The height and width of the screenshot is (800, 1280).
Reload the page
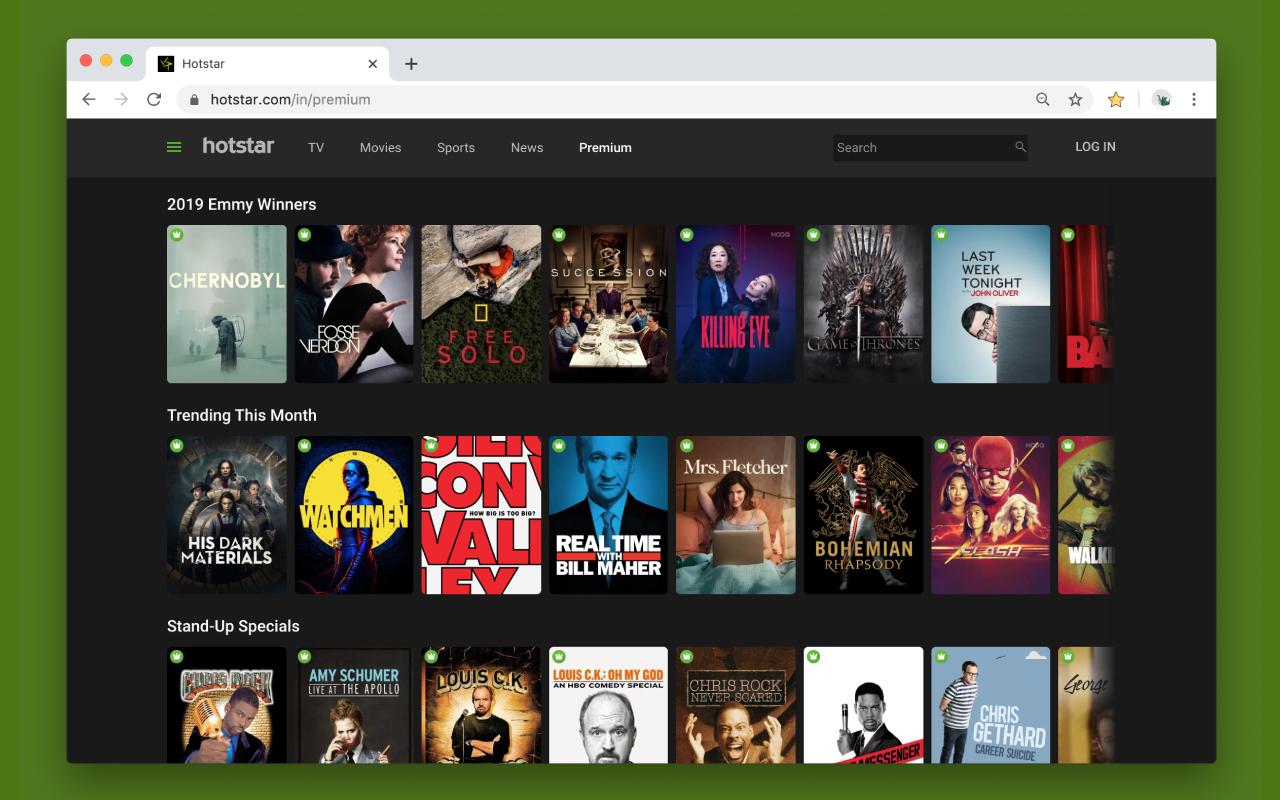[x=154, y=99]
